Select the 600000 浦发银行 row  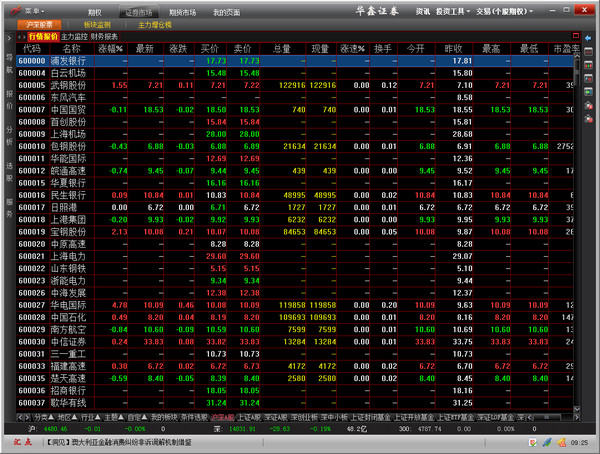(295, 61)
